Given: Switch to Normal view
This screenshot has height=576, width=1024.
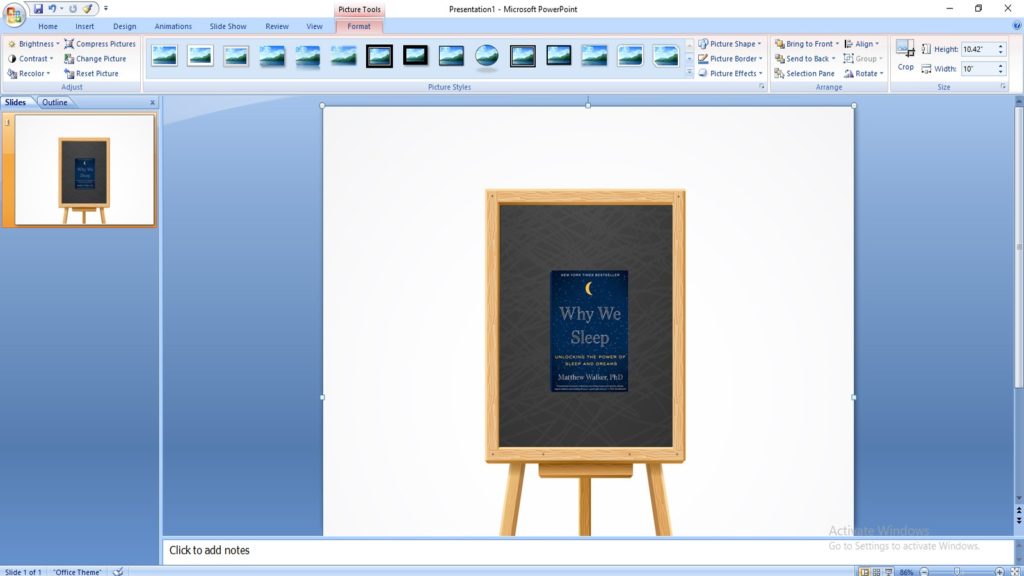Looking at the screenshot, I should point(864,571).
